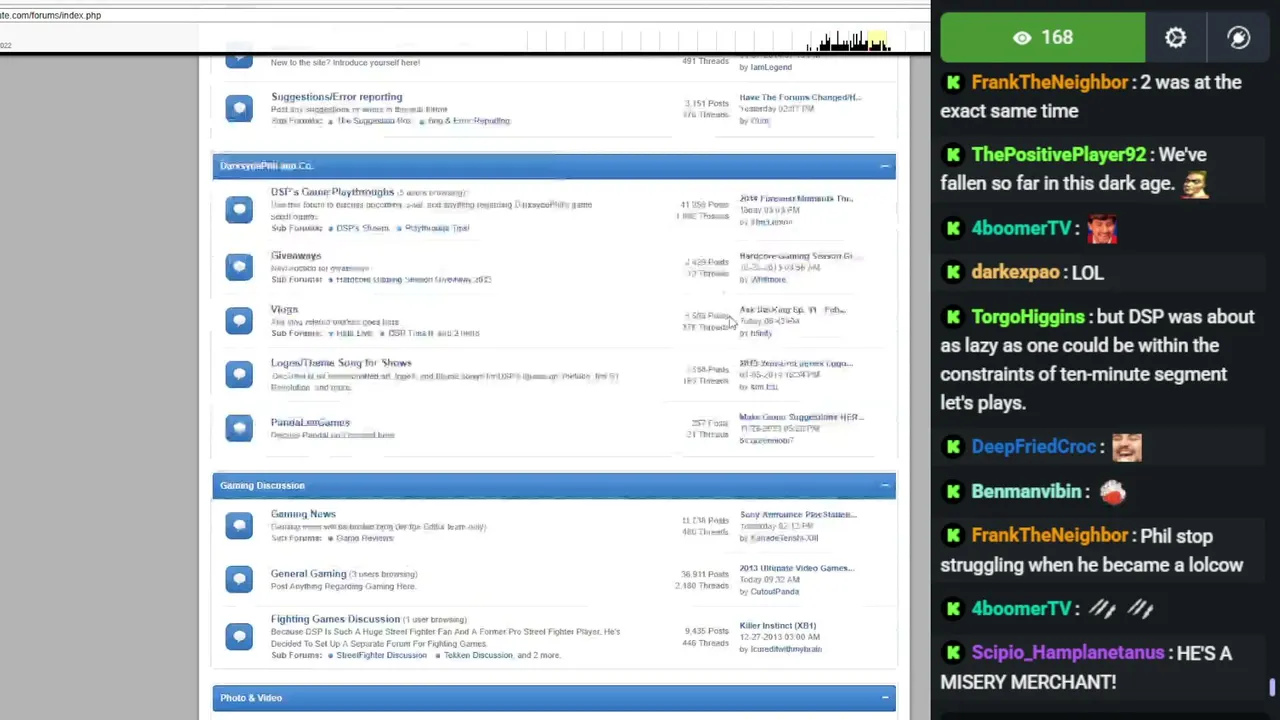This screenshot has height=720, width=1280.
Task: Click FrankTheNeighbor username in first message
Action: point(1050,83)
